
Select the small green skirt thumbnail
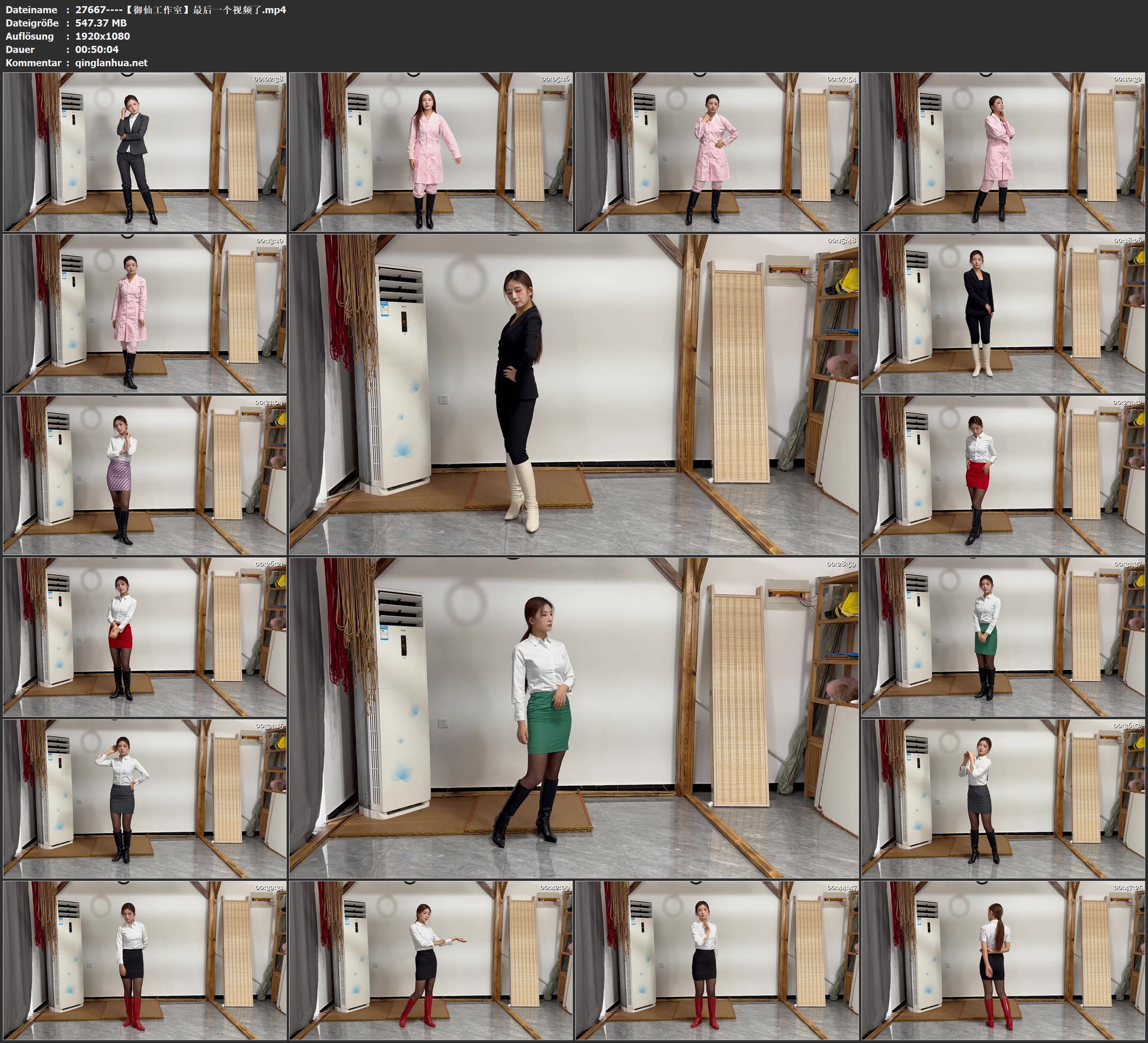coord(1003,636)
